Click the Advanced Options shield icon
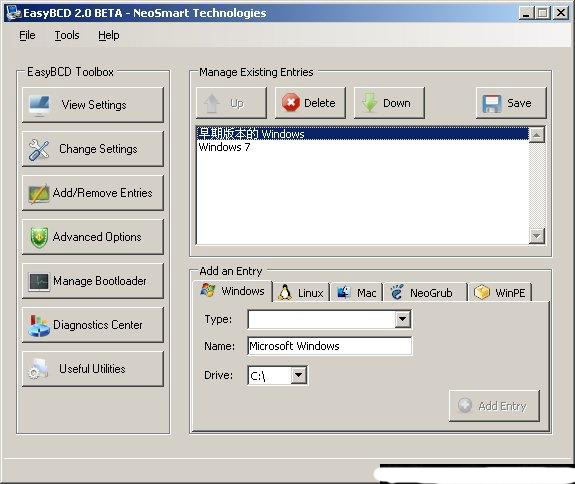Image resolution: width=575 pixels, height=484 pixels. click(39, 237)
